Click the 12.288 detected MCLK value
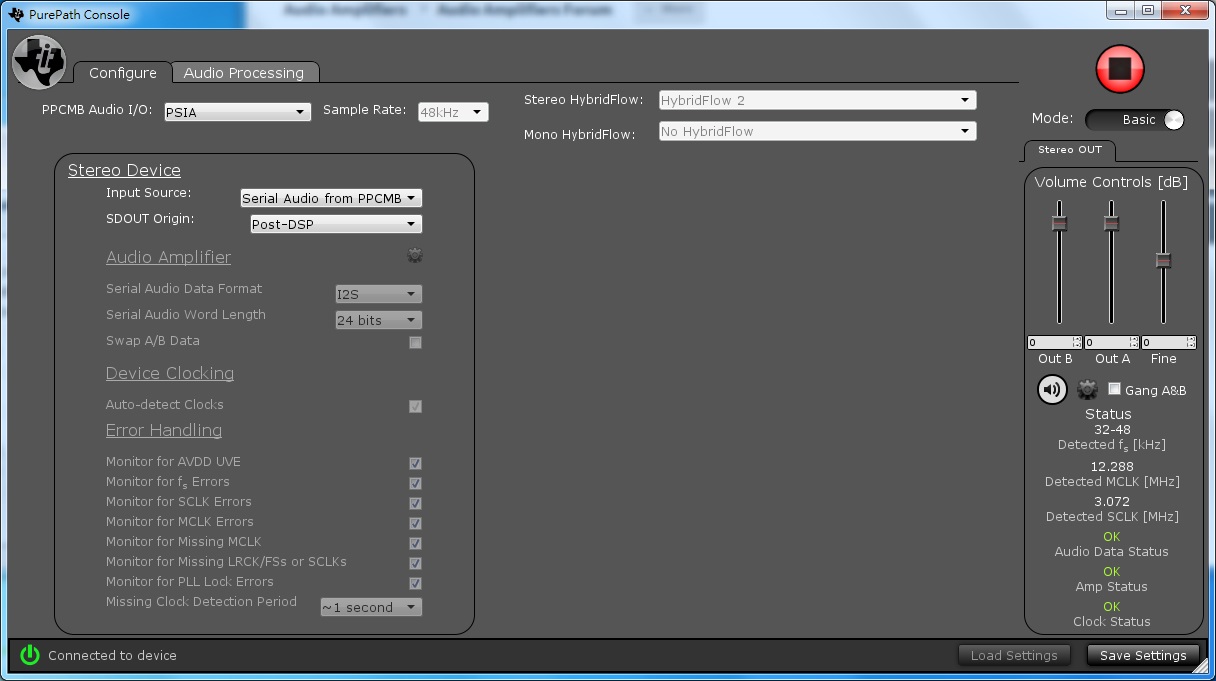Viewport: 1216px width, 681px height. (1112, 467)
